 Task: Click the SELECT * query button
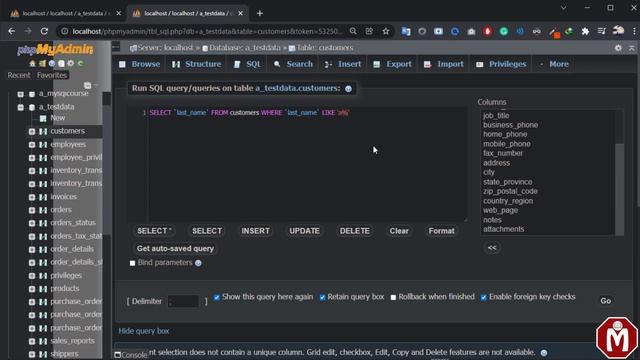tap(154, 231)
